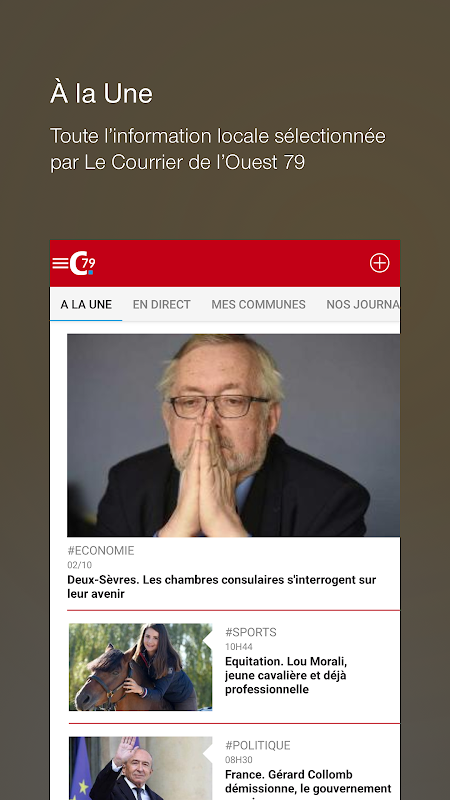Tap the 08H30 timestamp of politique article

click(239, 760)
